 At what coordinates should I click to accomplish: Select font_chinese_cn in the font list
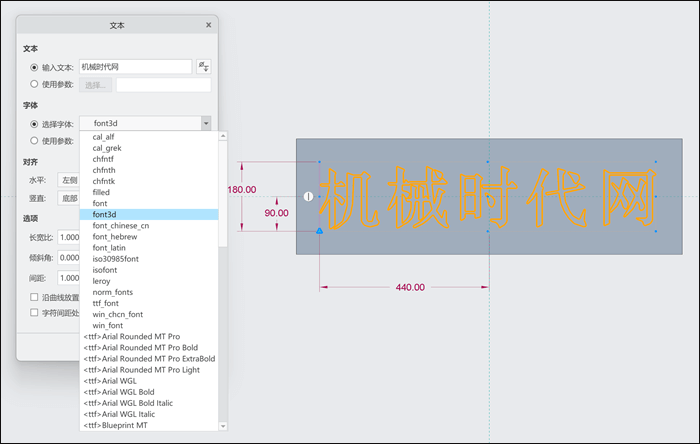click(x=149, y=226)
